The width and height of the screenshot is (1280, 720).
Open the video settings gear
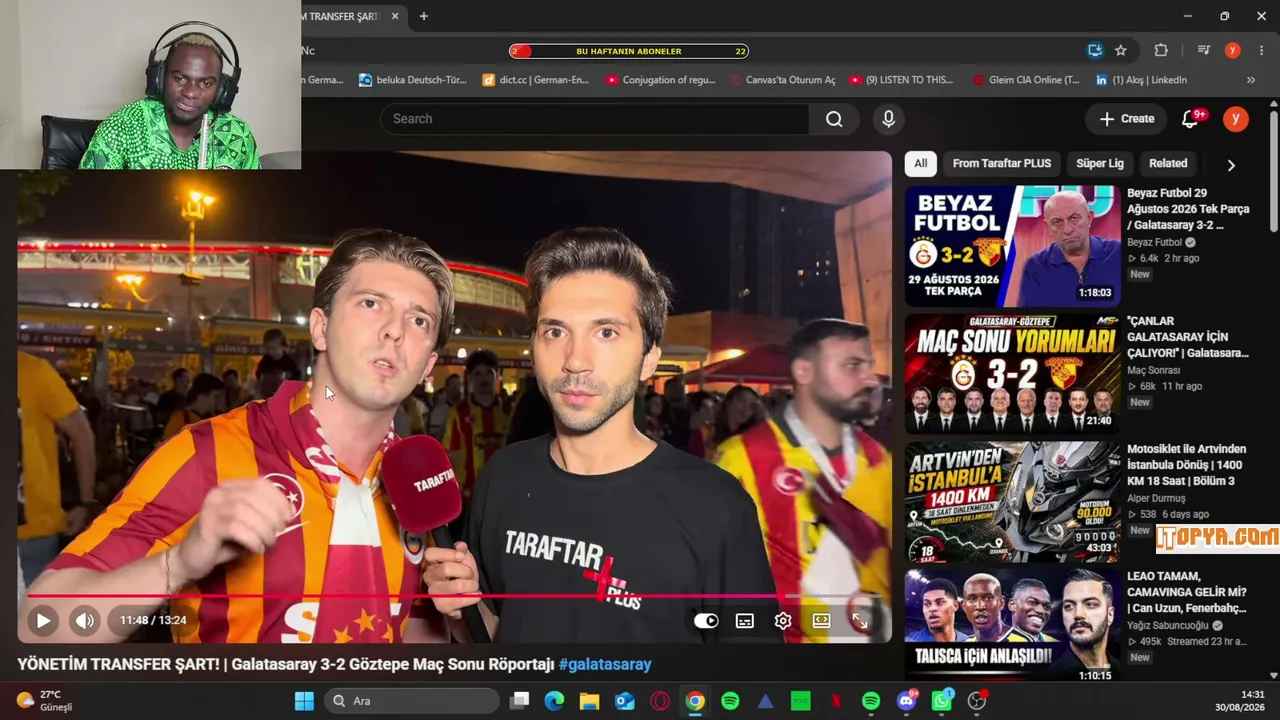pos(783,621)
